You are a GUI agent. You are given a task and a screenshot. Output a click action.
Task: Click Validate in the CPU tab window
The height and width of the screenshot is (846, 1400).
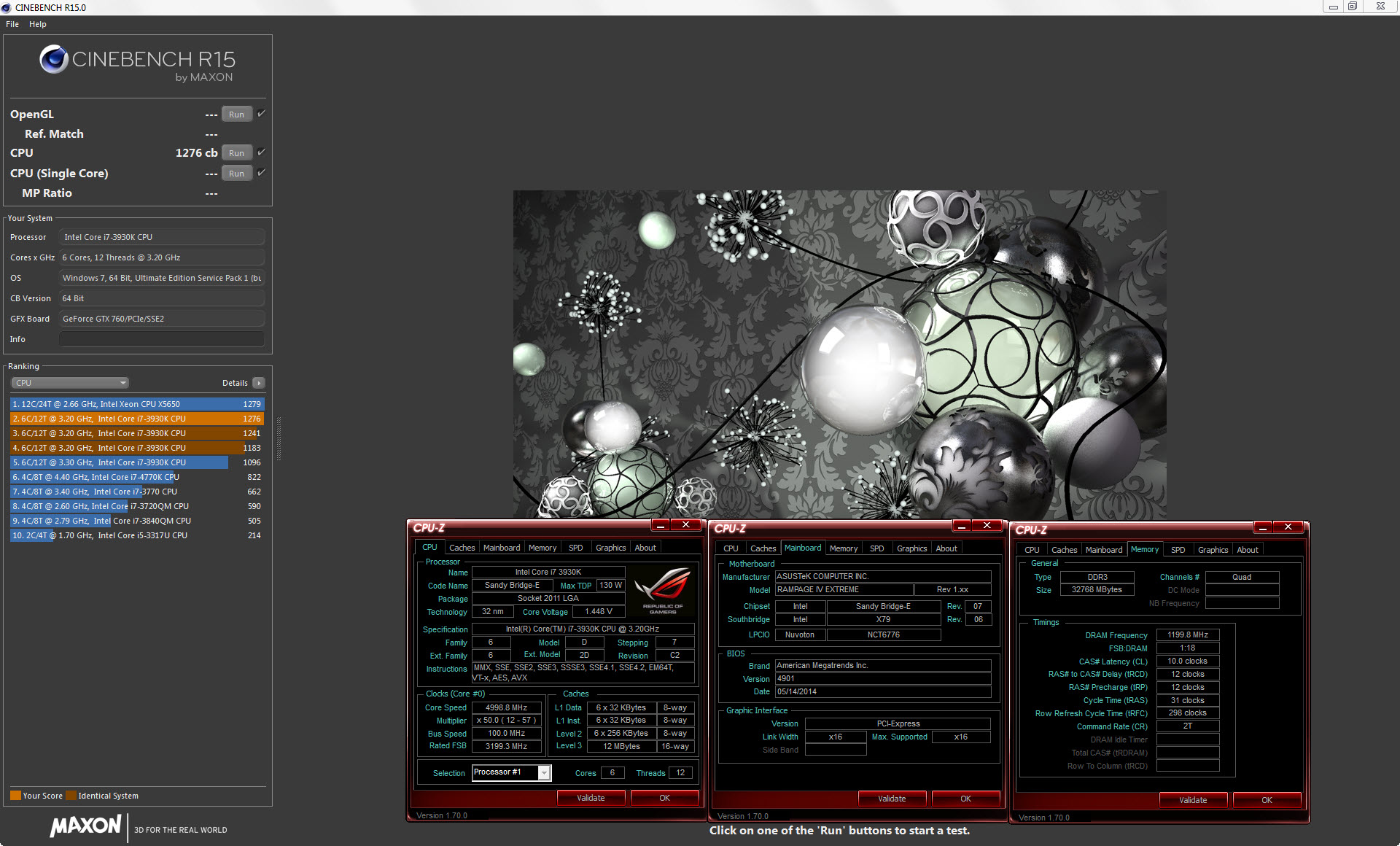pyautogui.click(x=591, y=798)
